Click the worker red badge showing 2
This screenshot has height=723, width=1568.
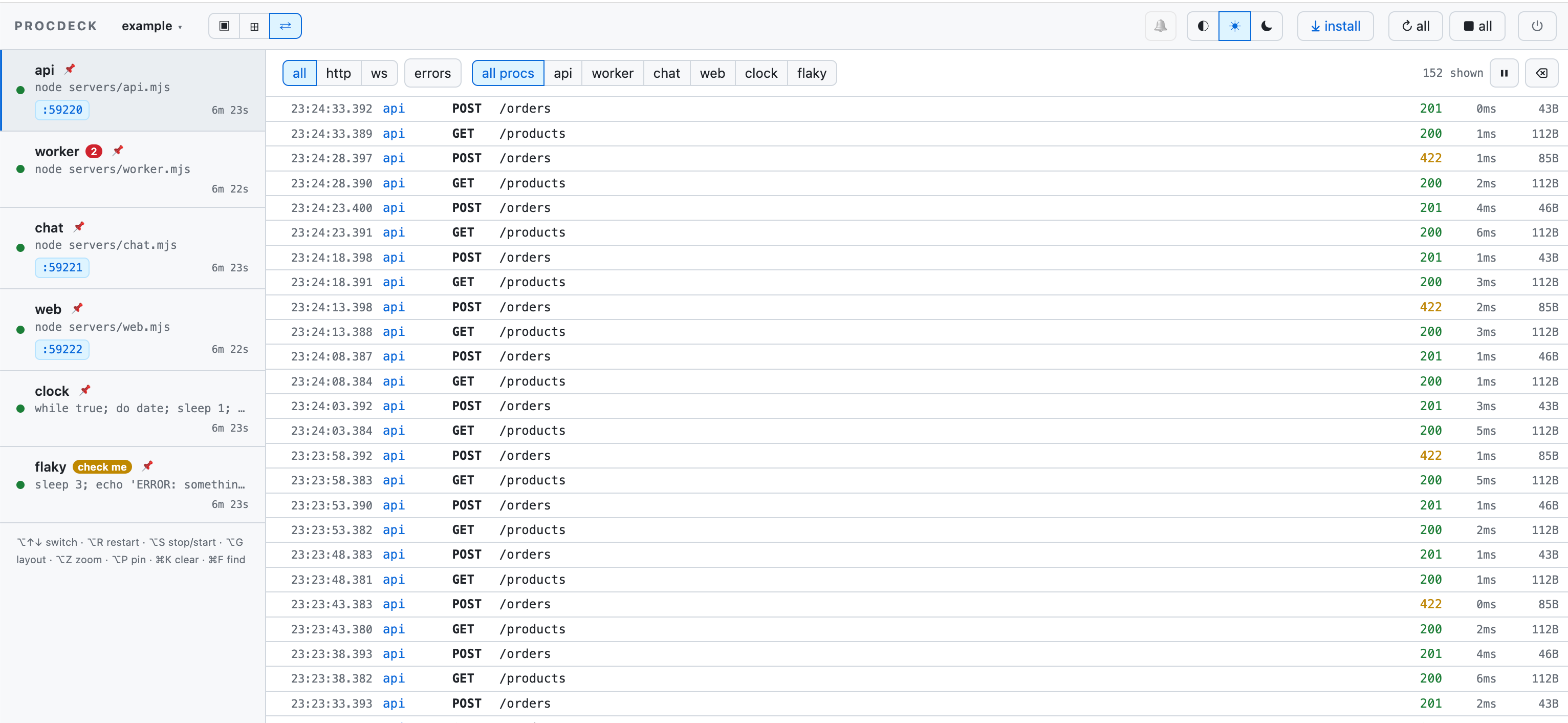click(x=94, y=151)
